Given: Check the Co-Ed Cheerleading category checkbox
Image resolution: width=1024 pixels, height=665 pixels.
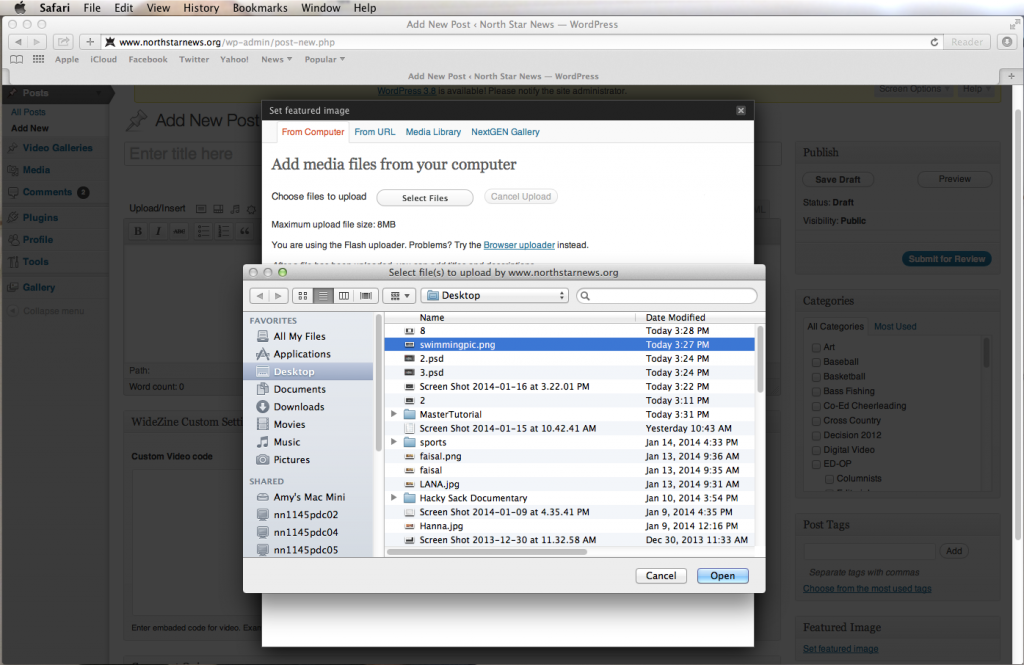Looking at the screenshot, I should [816, 406].
